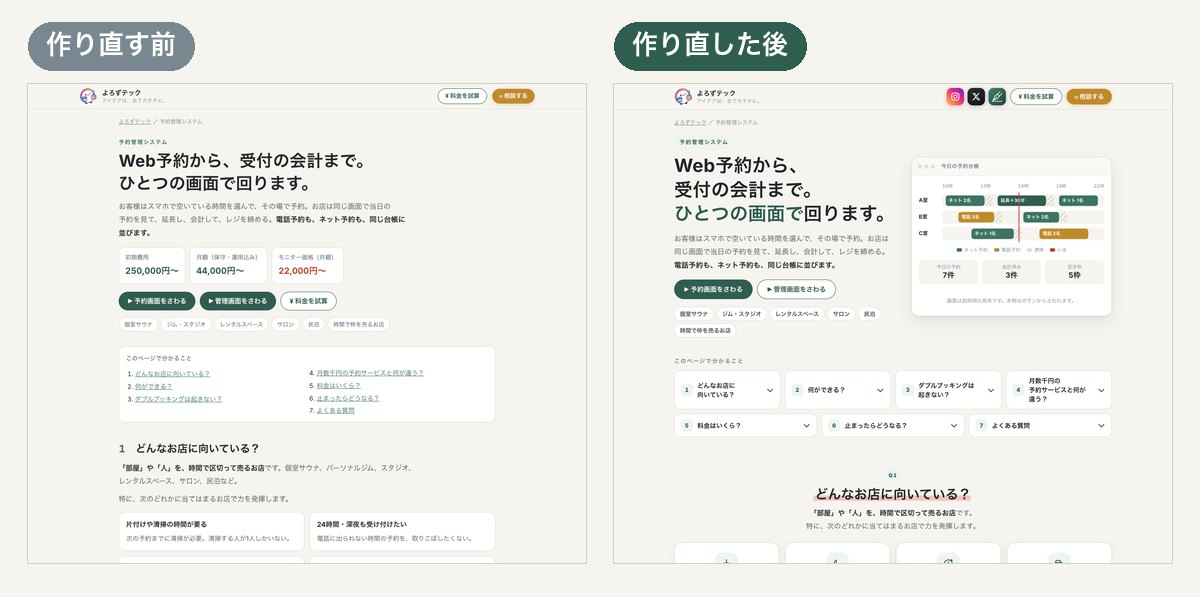Open the どんなお店に向いている？ contents link on the before page

click(172, 373)
